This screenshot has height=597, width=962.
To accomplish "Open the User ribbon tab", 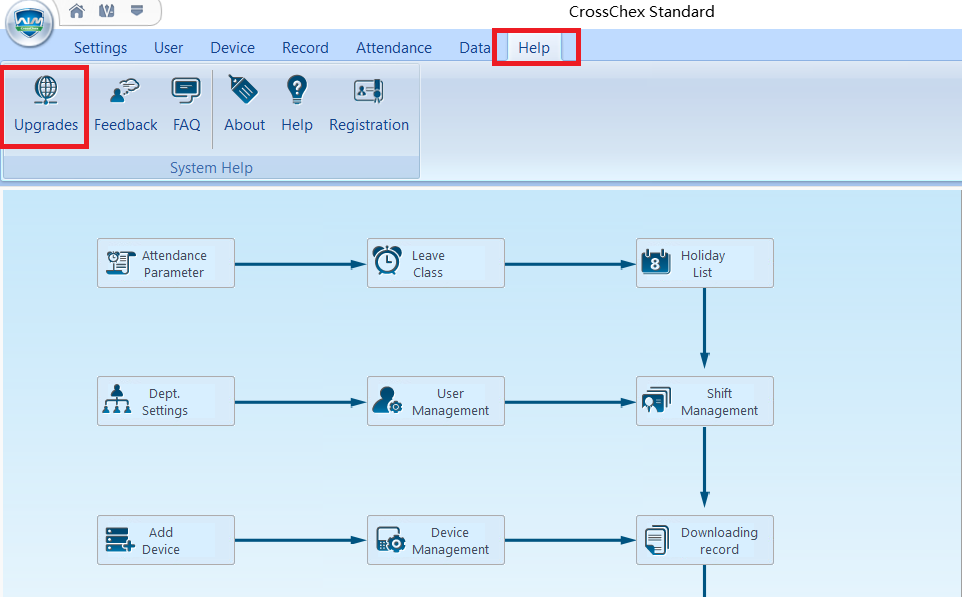I will pos(168,48).
